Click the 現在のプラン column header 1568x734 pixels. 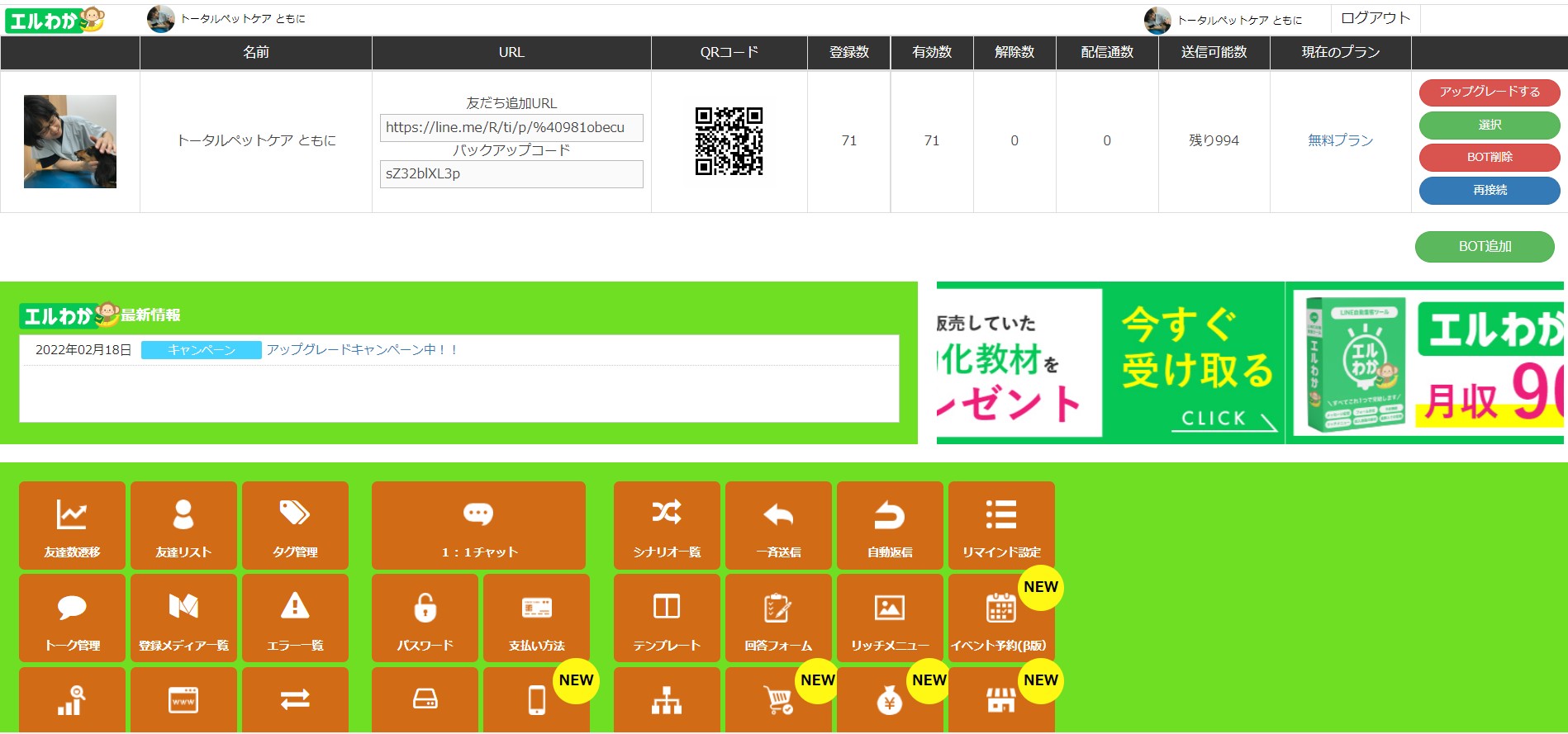(x=1341, y=52)
